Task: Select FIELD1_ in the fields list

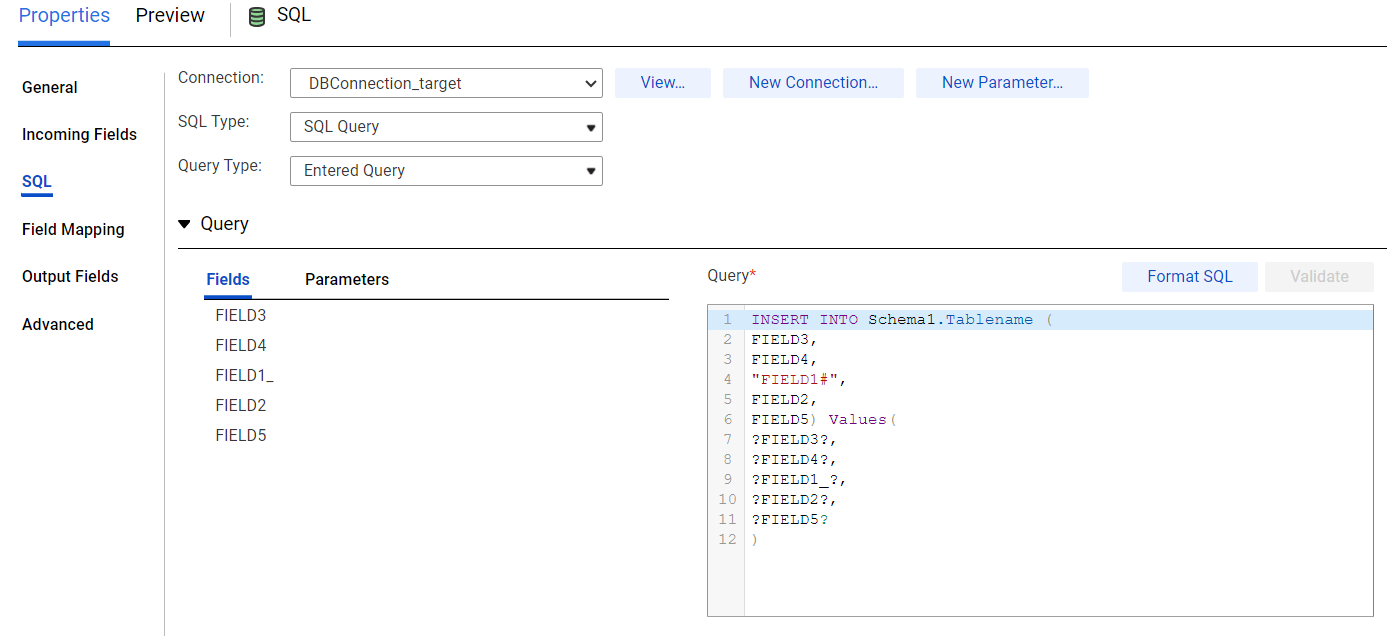Action: click(x=244, y=376)
